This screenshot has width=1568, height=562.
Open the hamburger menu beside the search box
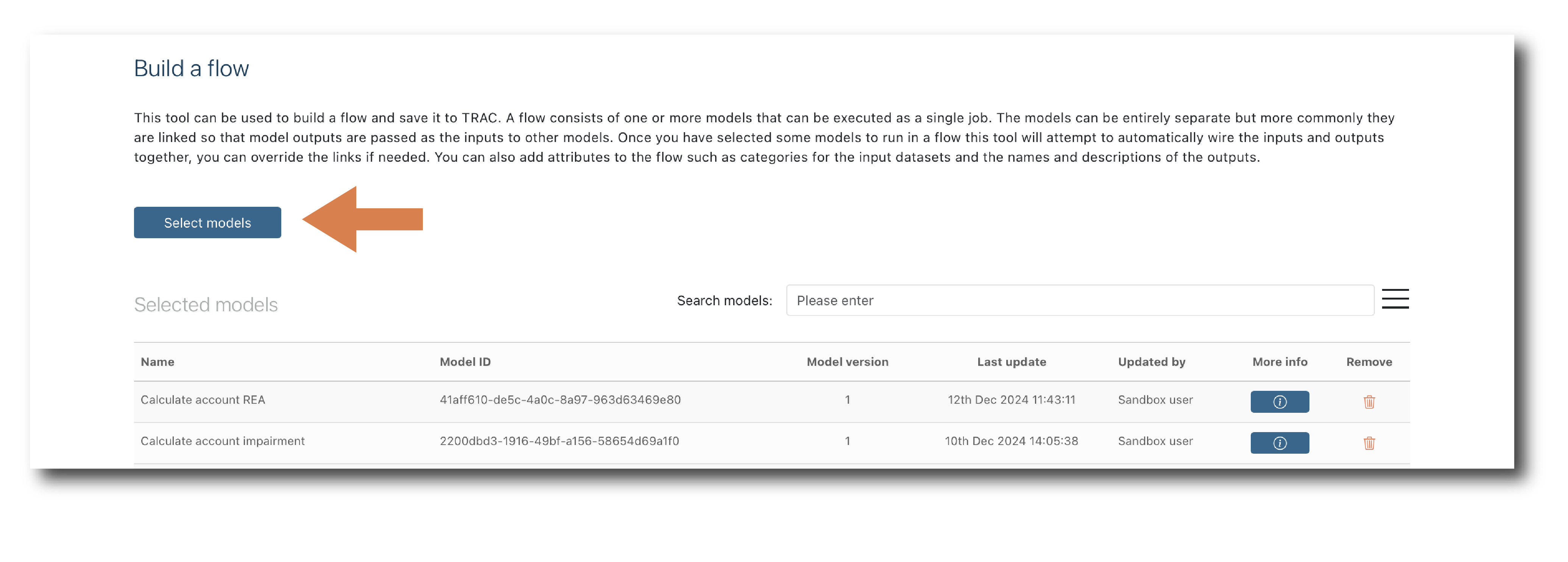coord(1395,299)
